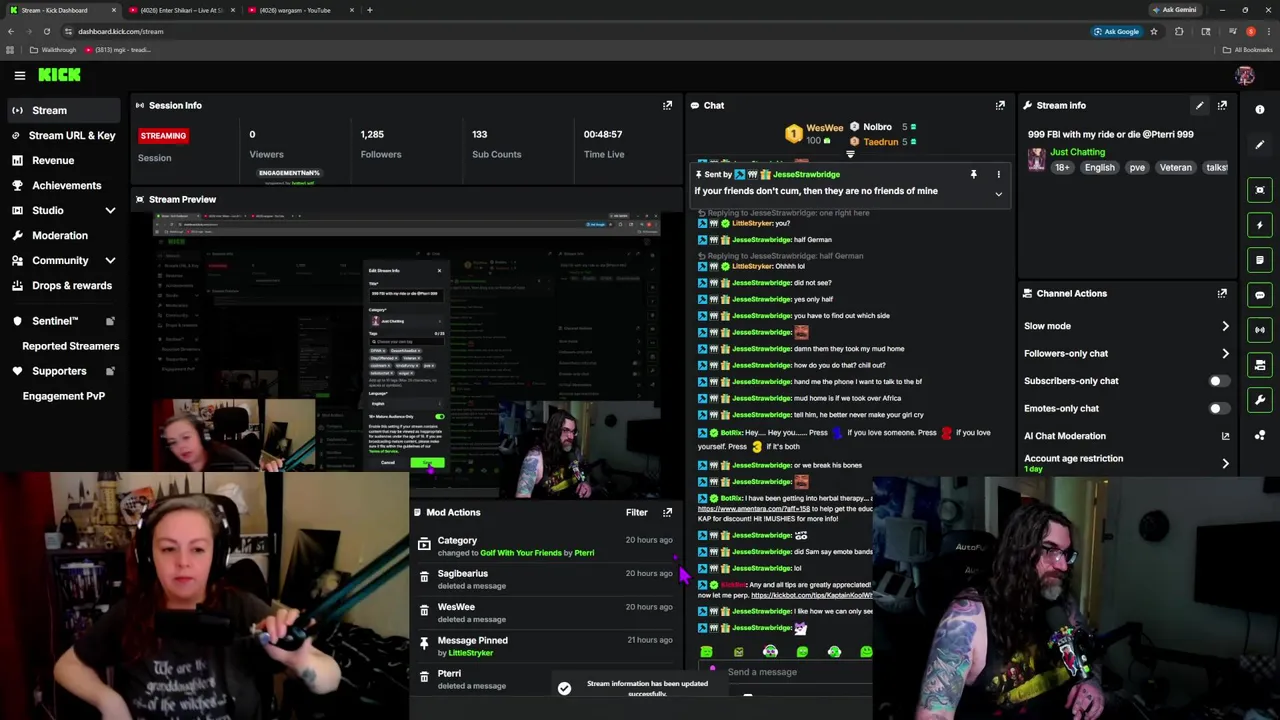Pop out the Session Info panel
Screen dimensions: 1280x720
667,105
